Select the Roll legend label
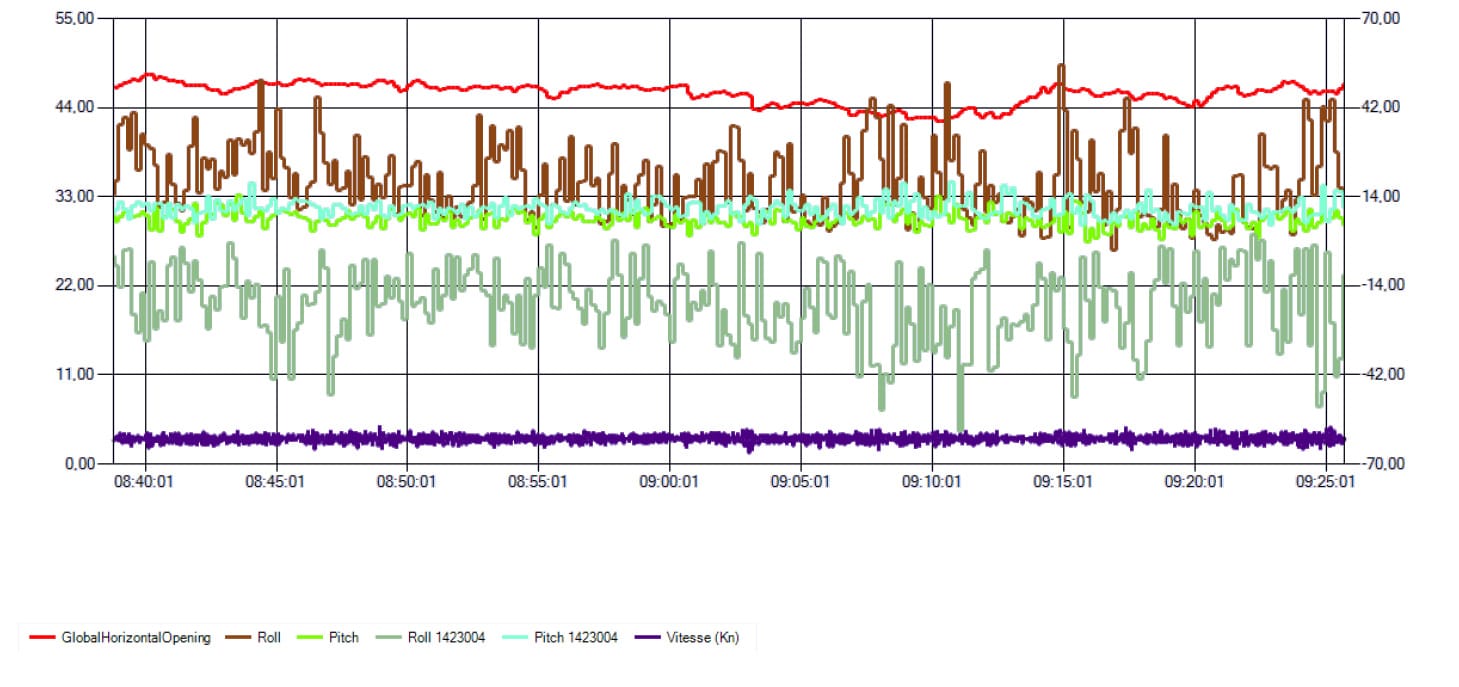This screenshot has width=1459, height=687. coord(269,637)
